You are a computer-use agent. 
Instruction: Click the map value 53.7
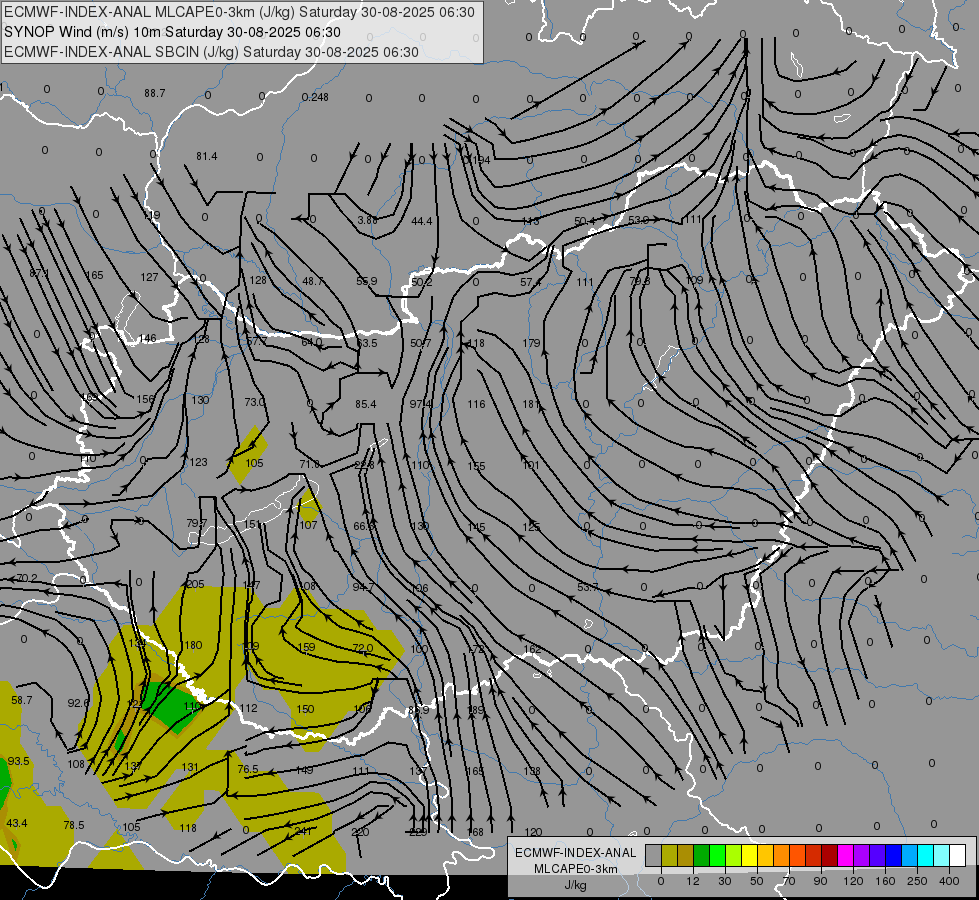588,587
